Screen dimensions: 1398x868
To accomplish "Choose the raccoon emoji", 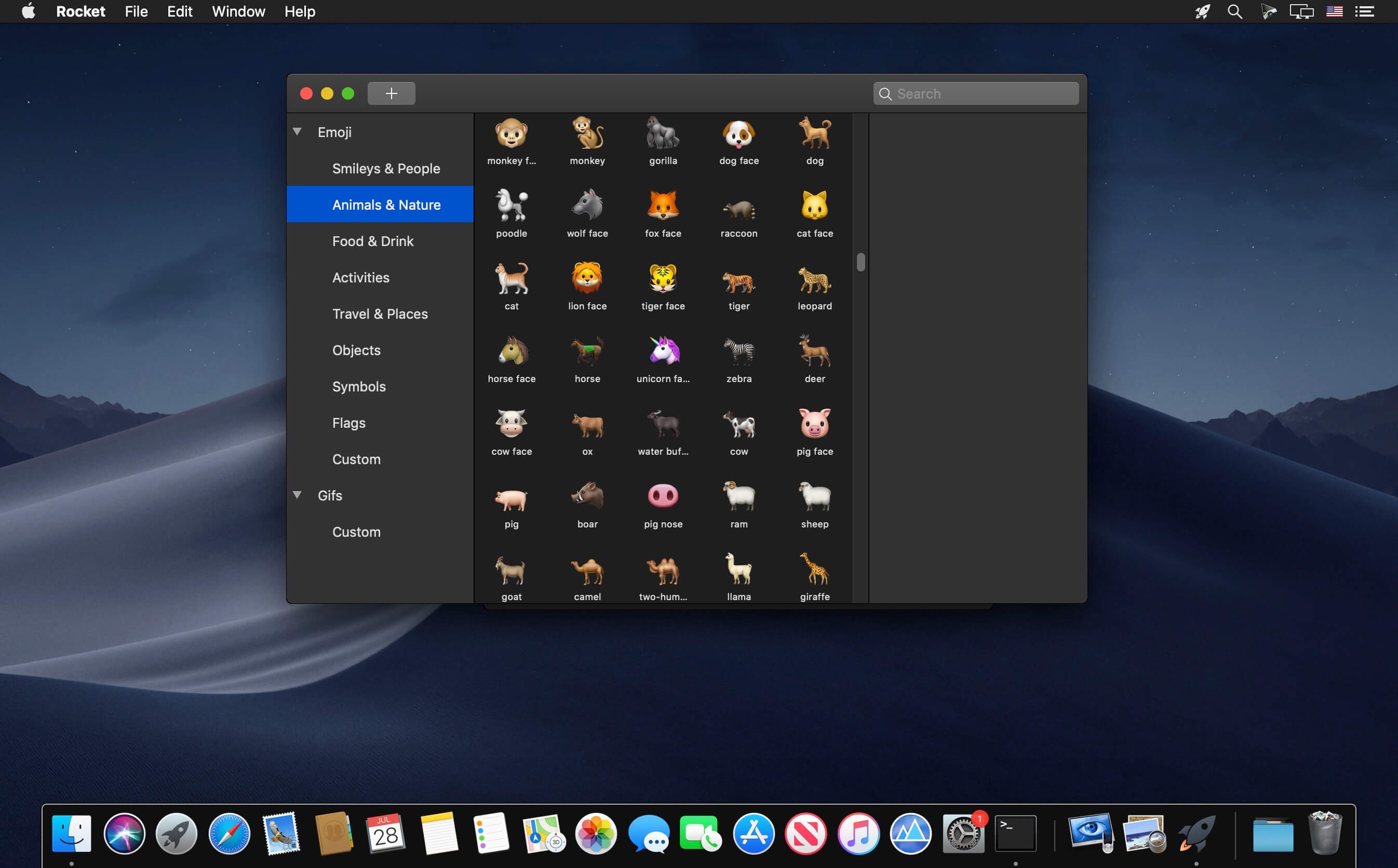I will (x=738, y=210).
